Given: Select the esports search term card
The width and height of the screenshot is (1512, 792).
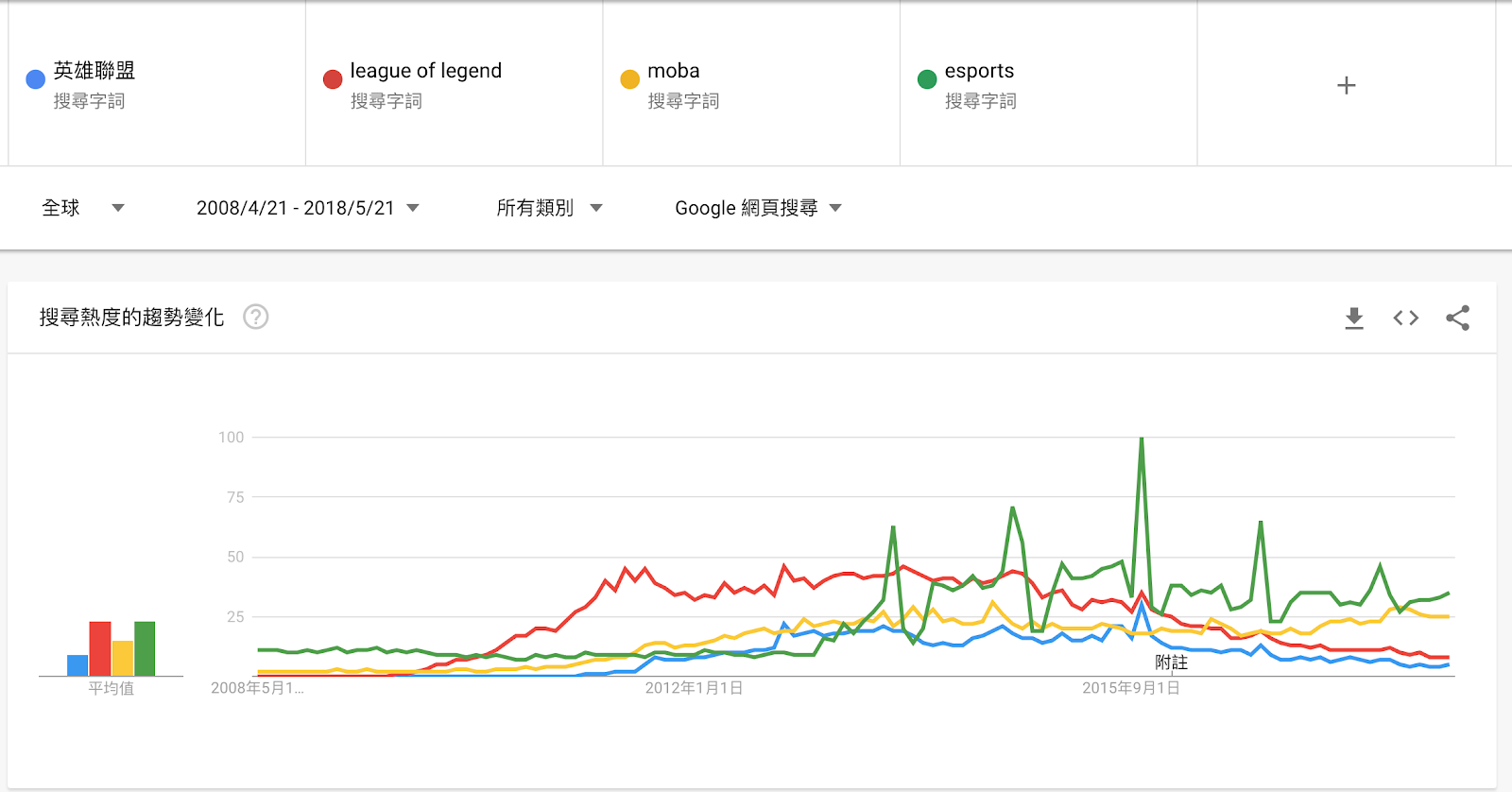Looking at the screenshot, I should click(1049, 83).
